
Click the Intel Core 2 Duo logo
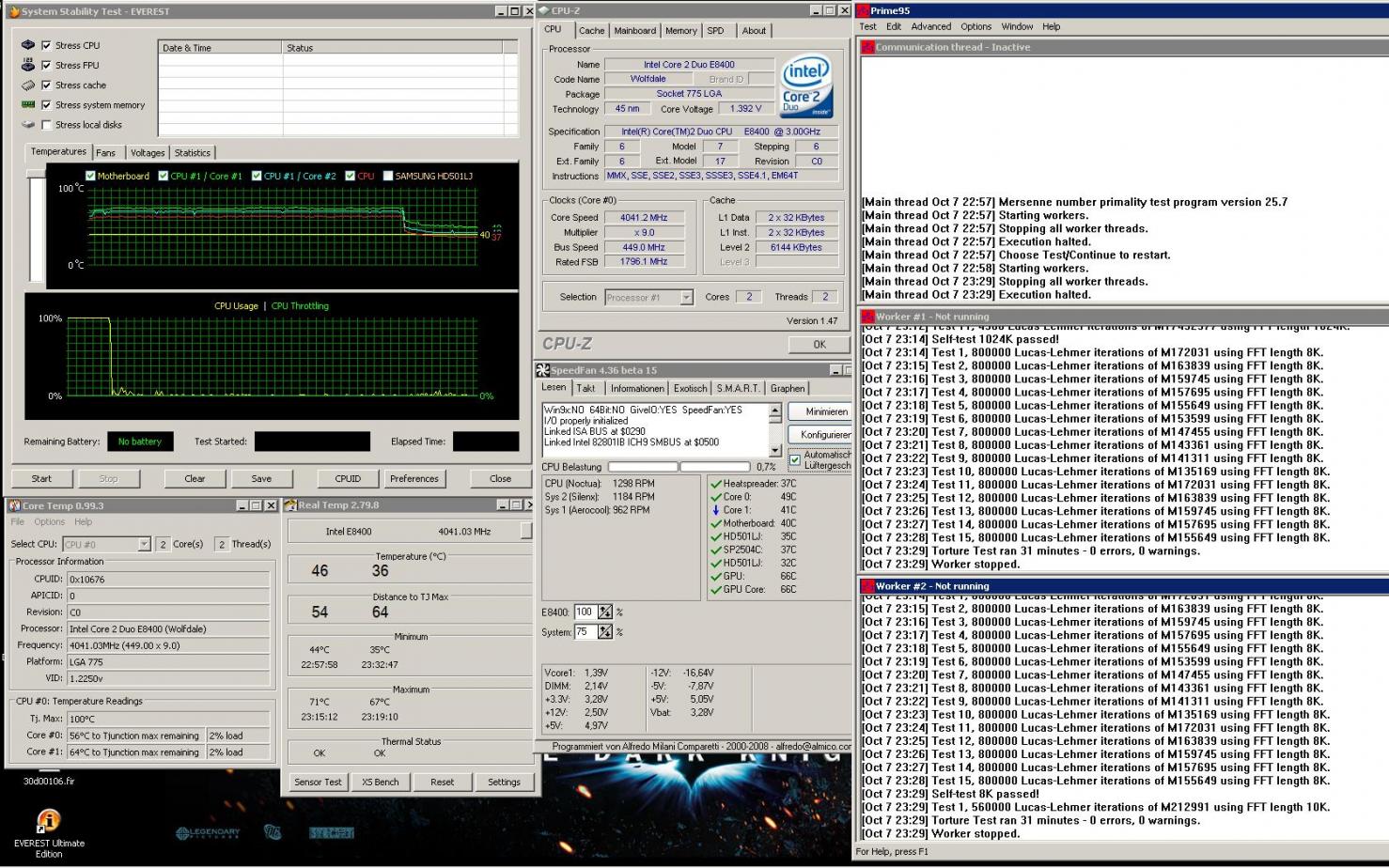coord(805,87)
